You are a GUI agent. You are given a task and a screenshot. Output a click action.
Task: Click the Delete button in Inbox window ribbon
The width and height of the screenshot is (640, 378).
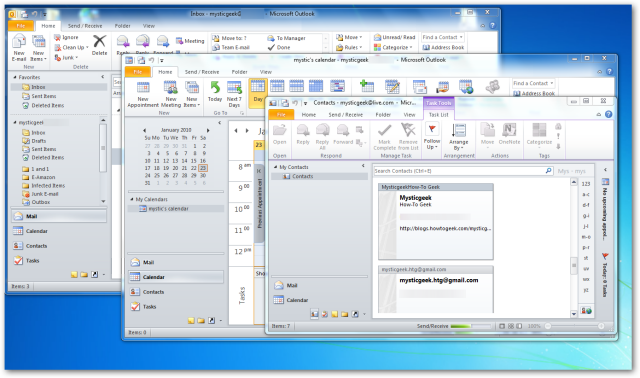click(x=99, y=46)
